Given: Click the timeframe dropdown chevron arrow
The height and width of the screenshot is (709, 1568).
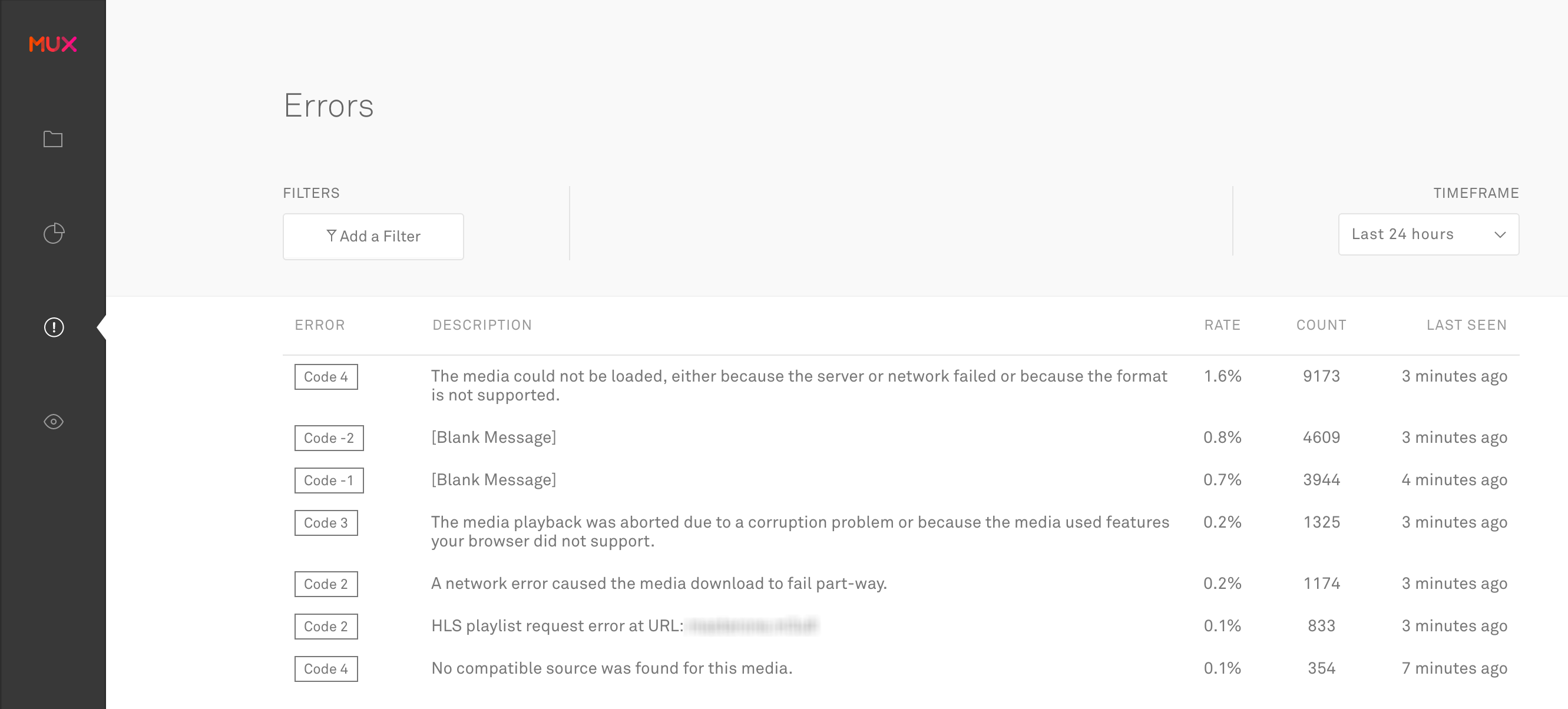Looking at the screenshot, I should 1500,235.
